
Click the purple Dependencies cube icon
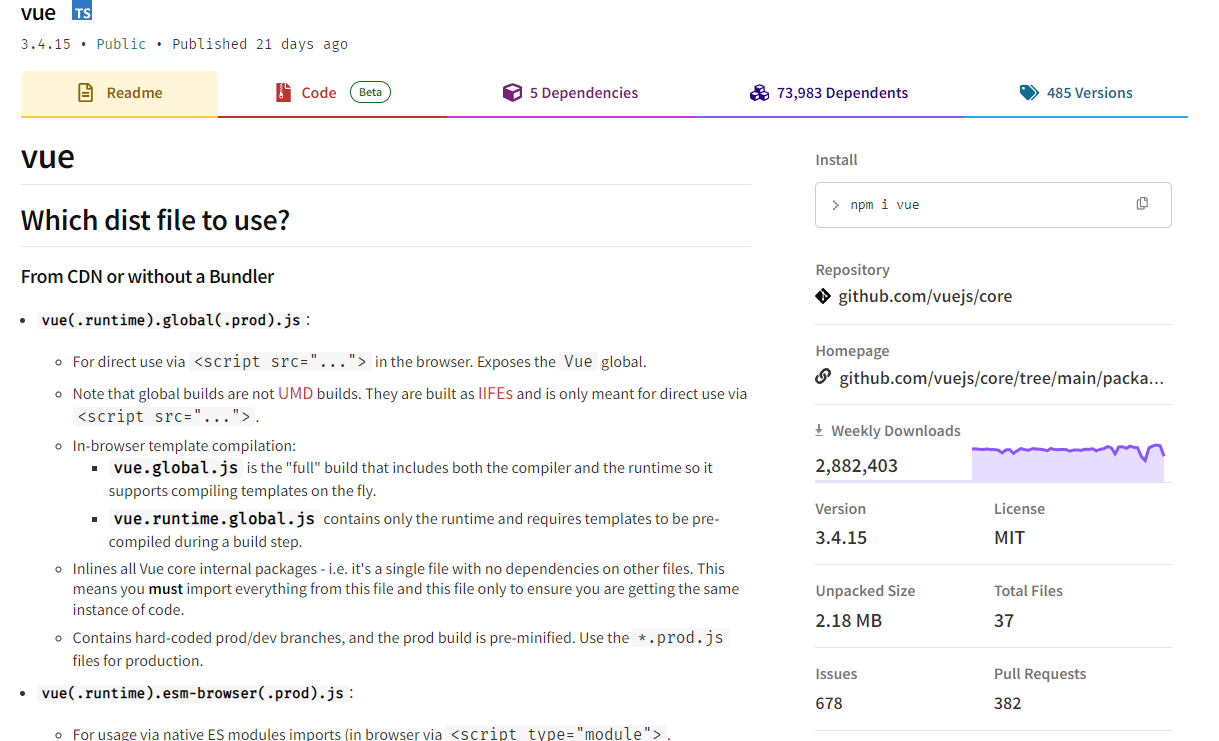pyautogui.click(x=512, y=93)
